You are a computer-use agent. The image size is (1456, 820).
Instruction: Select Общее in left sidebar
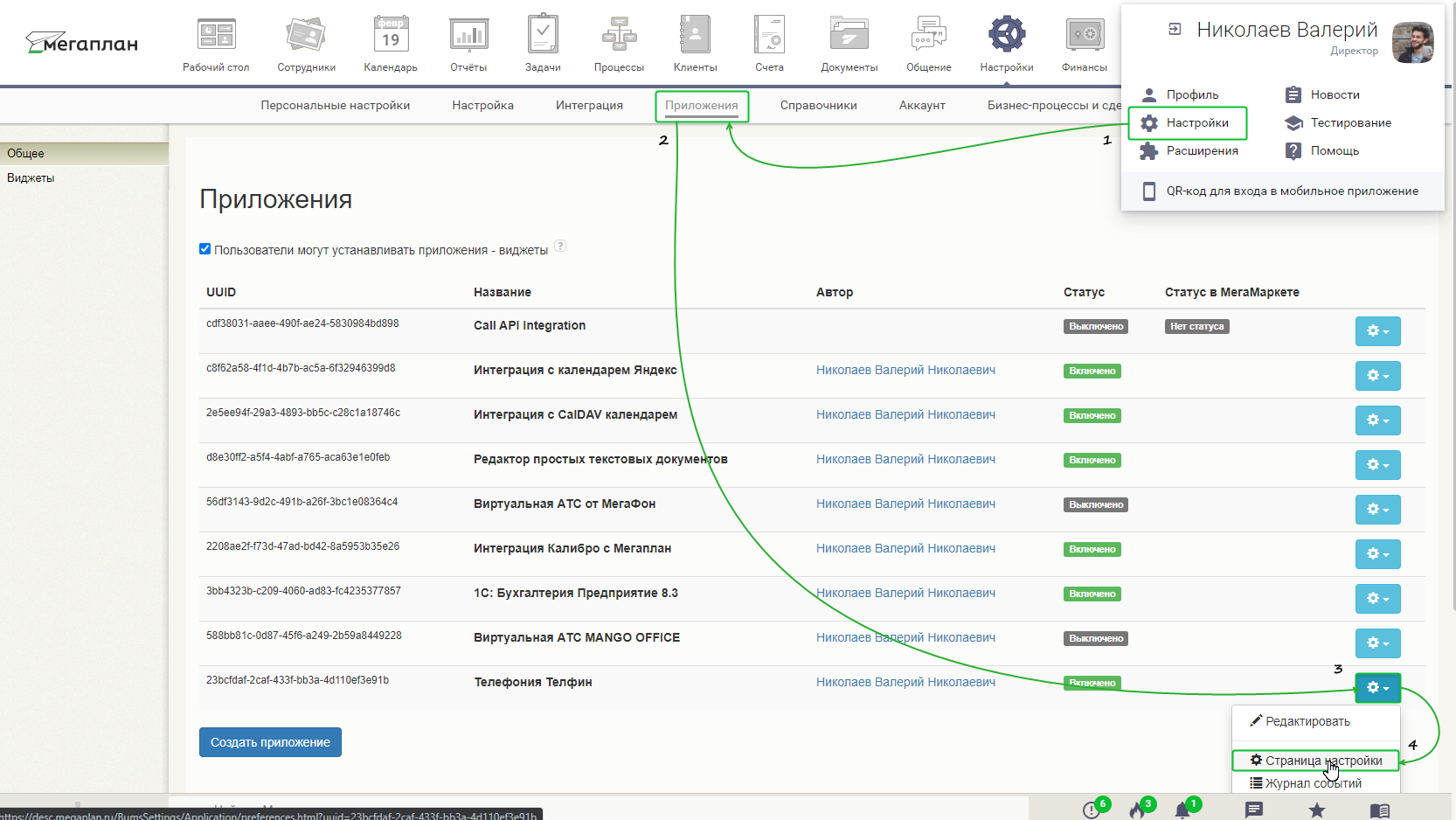(x=84, y=153)
